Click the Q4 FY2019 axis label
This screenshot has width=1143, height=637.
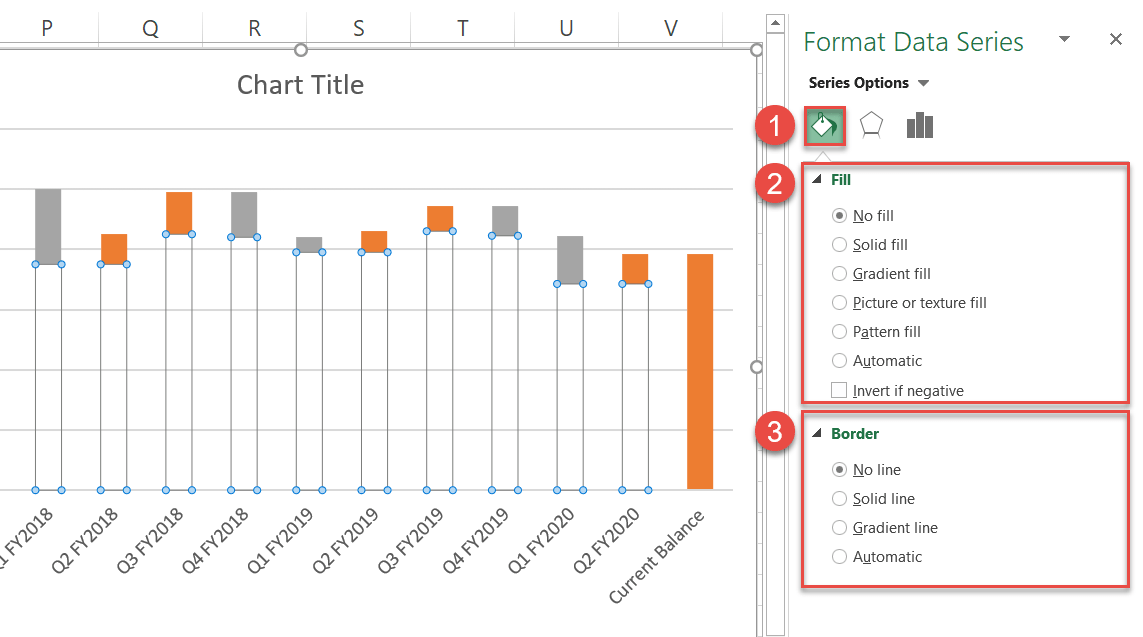476,541
